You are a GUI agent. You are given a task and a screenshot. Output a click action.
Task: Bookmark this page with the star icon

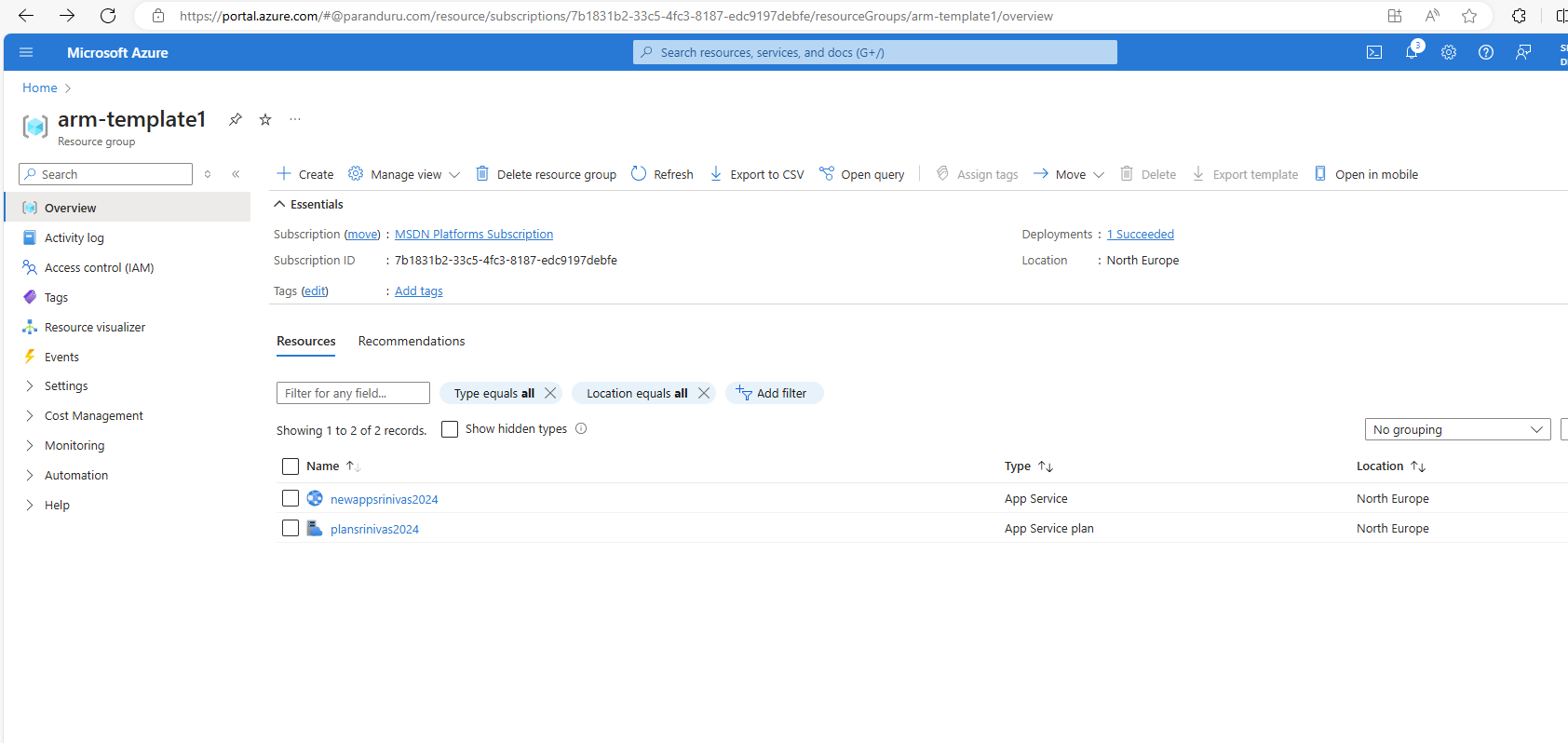click(1469, 16)
